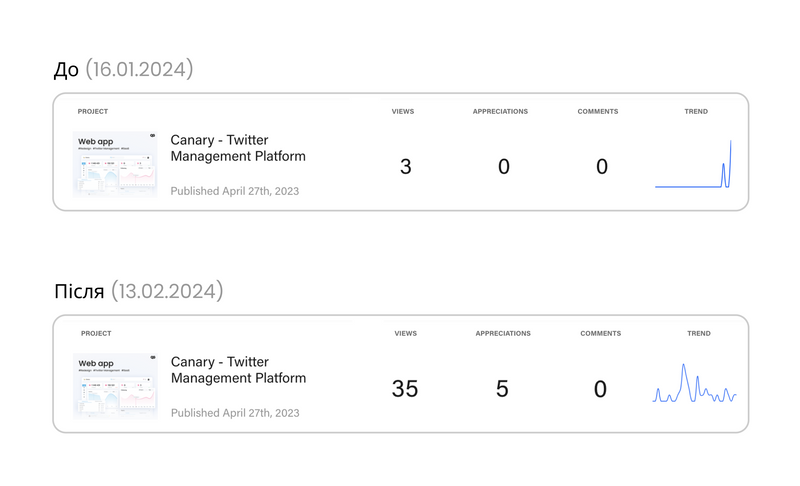Screen dimensions: 800x486
Task: Click the top trend sparkline with single spike
Action: pyautogui.click(x=693, y=164)
